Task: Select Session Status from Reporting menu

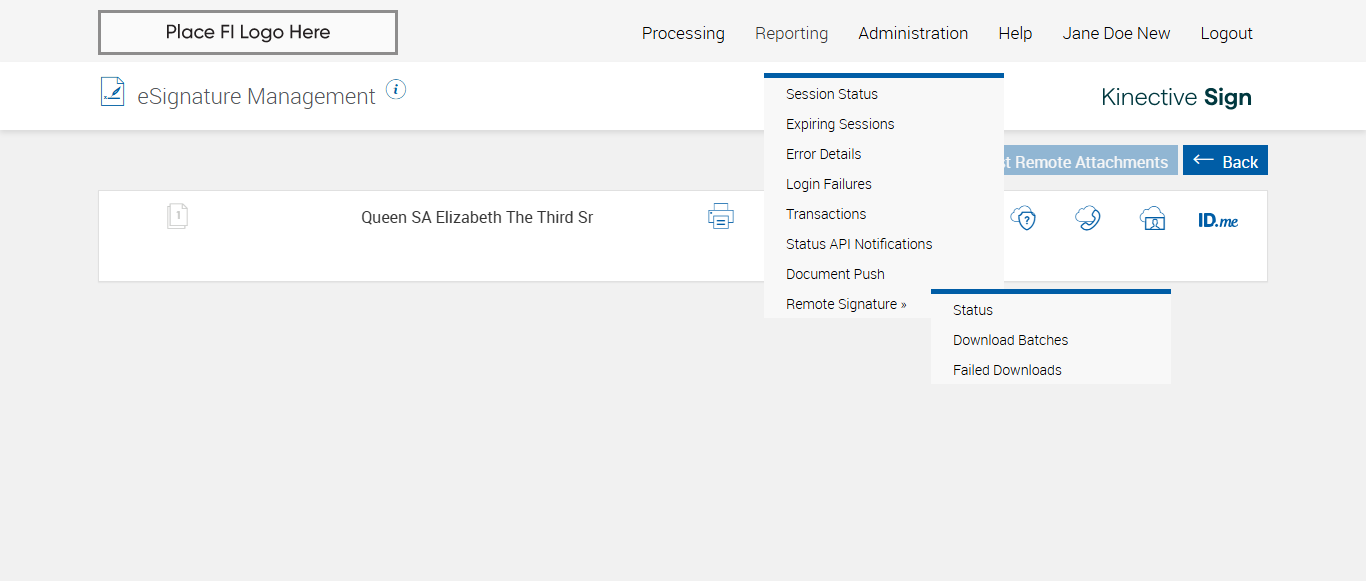Action: click(832, 94)
